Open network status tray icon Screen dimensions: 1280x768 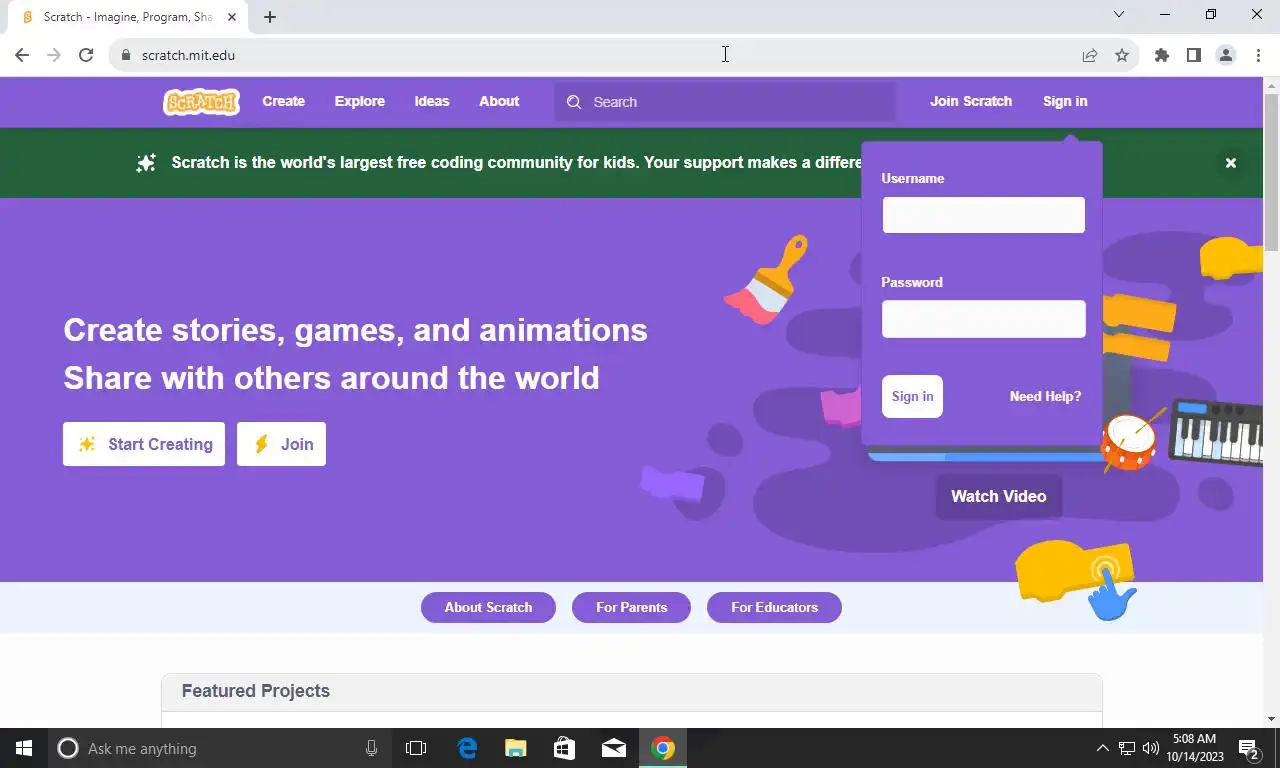[1127, 748]
